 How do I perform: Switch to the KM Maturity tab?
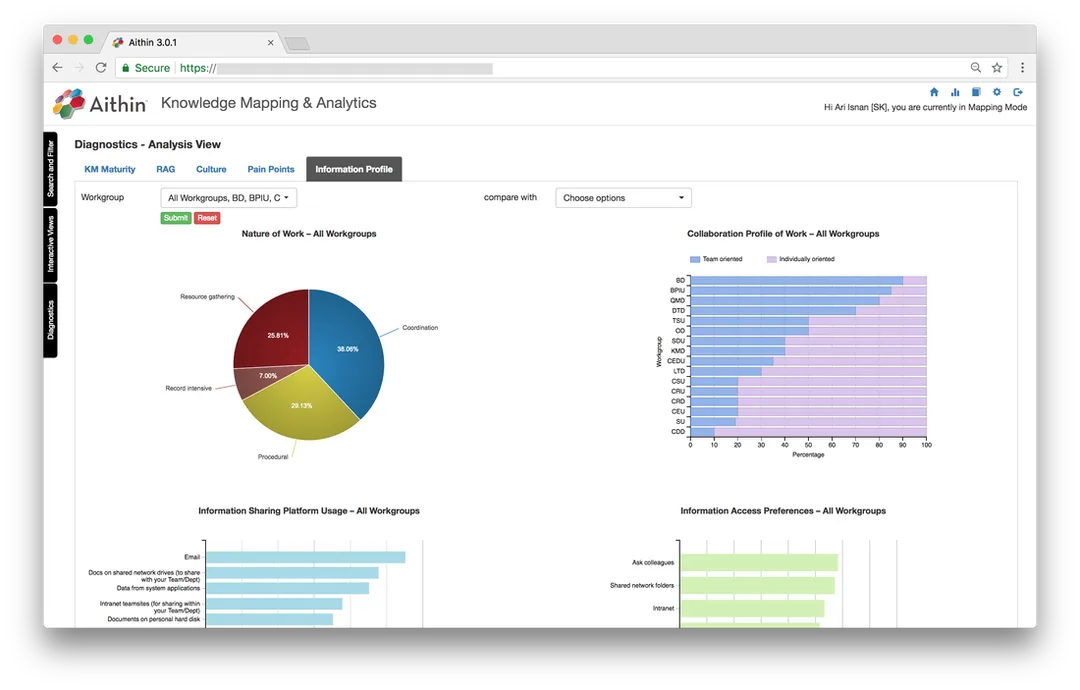click(110, 169)
